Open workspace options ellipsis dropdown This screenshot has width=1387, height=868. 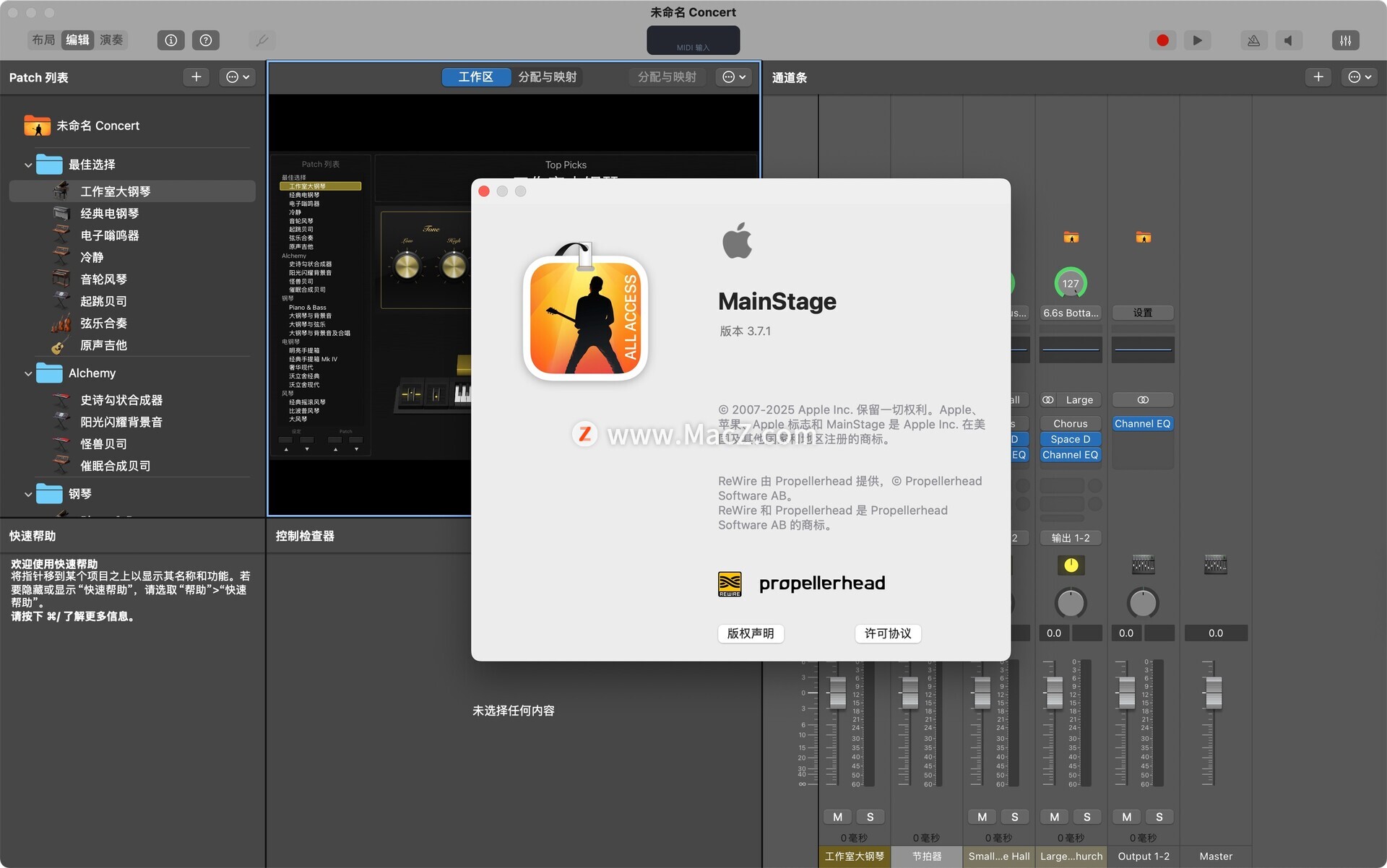734,77
